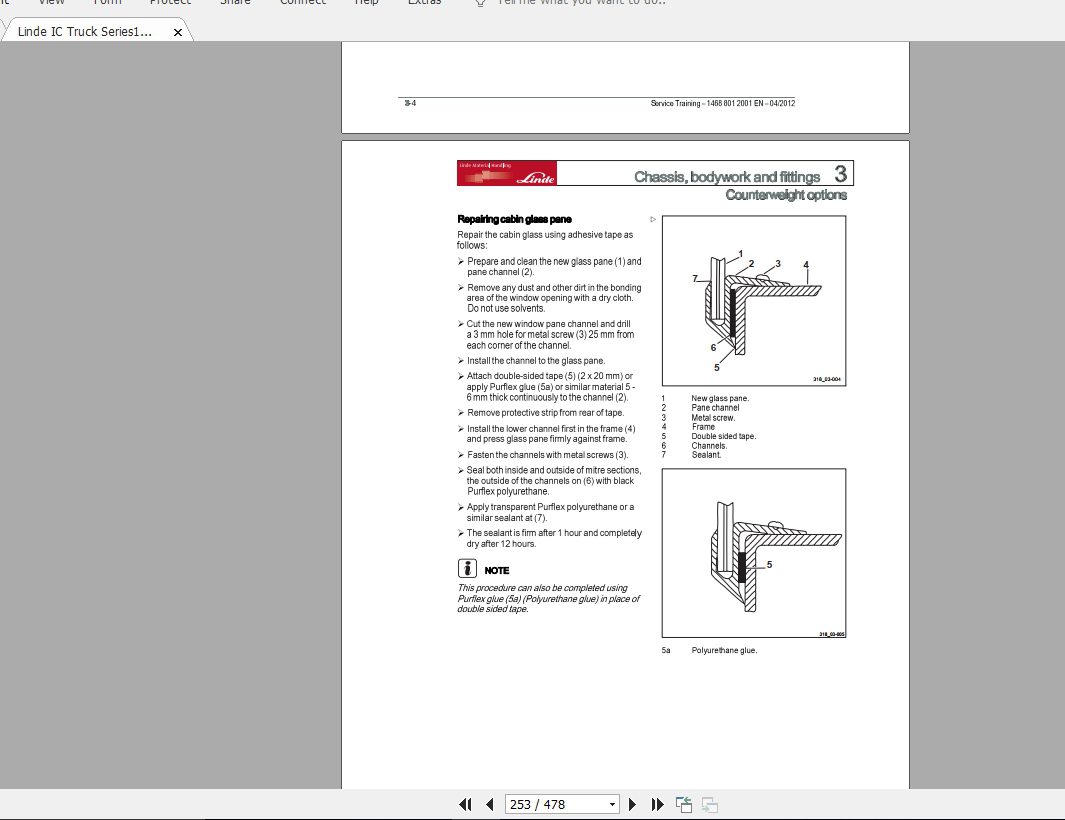Click 'Double sided tape.' legend entry
This screenshot has height=820, width=1065.
[723, 436]
